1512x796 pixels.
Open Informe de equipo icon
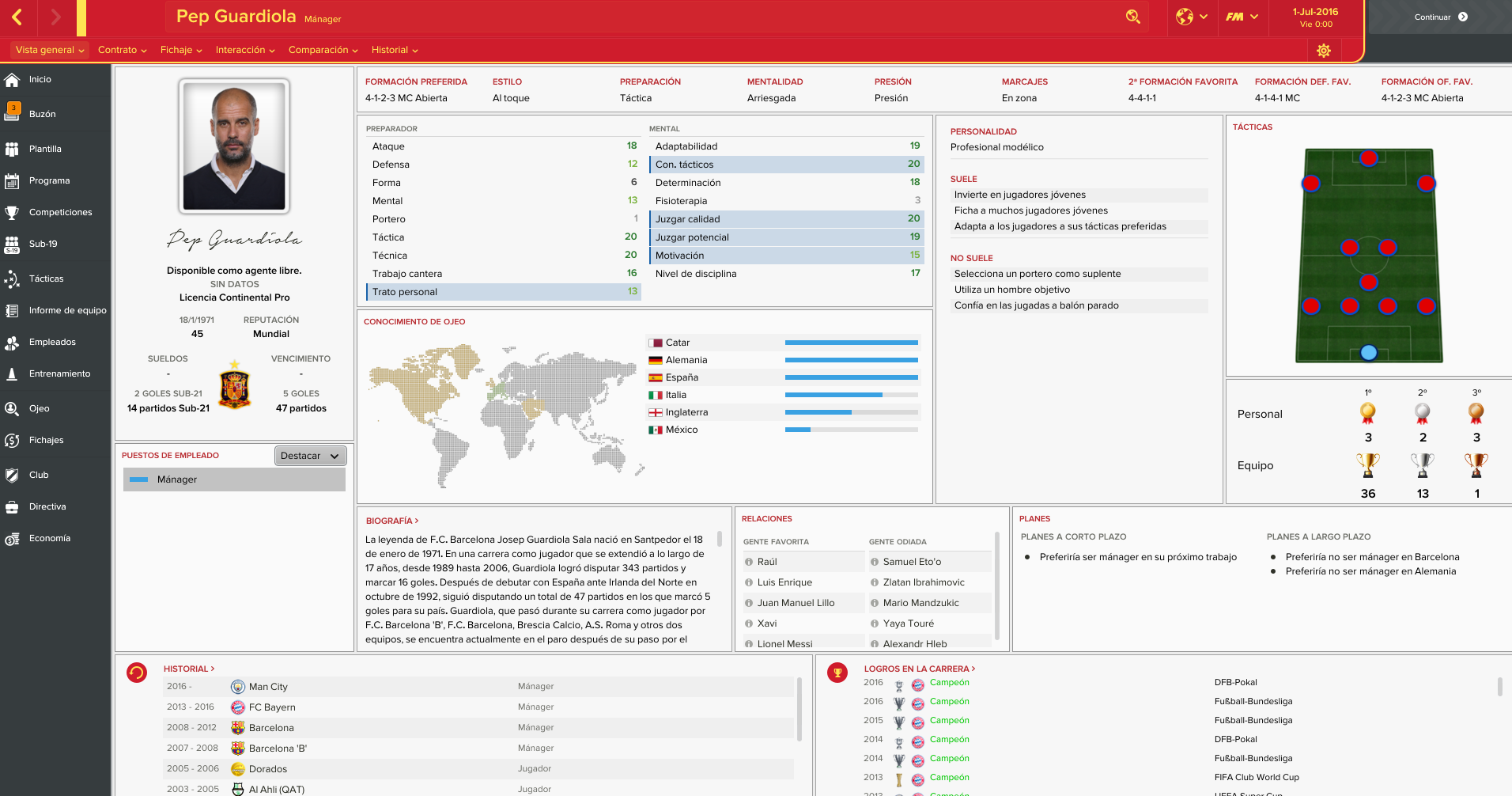click(x=12, y=310)
